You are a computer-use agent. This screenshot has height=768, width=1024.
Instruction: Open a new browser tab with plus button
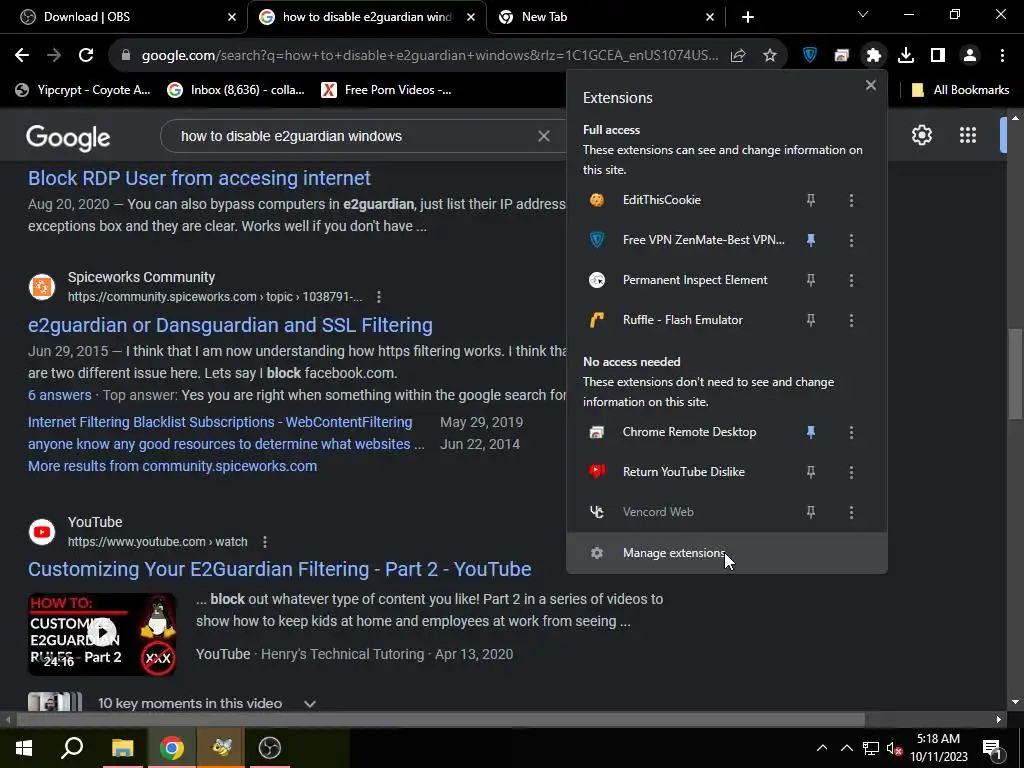click(748, 17)
